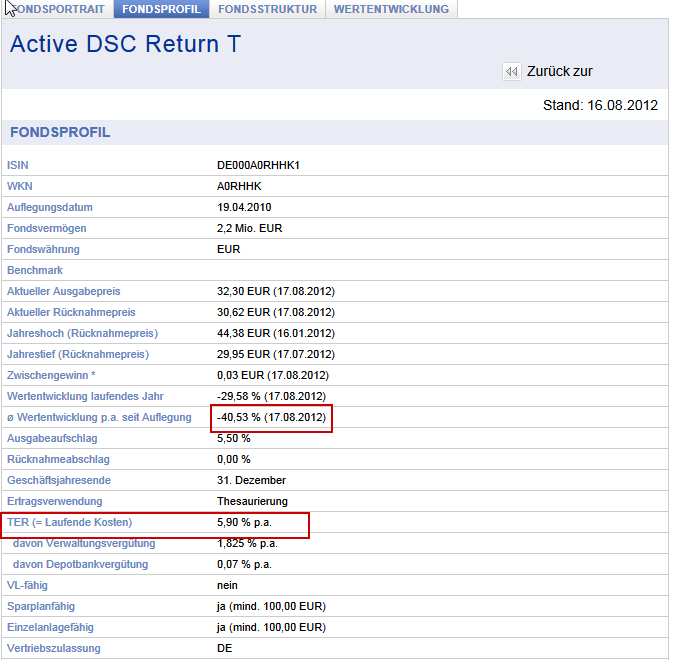Screen dimensions: 673x660
Task: Click the Ertragsverwendung label
Action: (55, 502)
